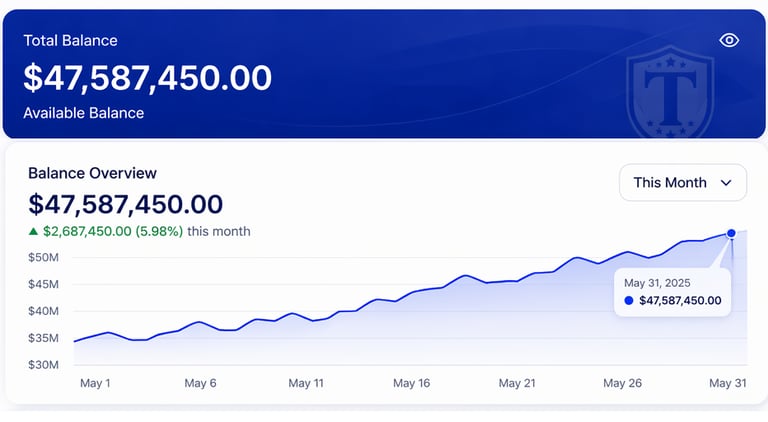Click the green up-triangle gain indicator
Screen dimensions: 768x422
pos(33,231)
